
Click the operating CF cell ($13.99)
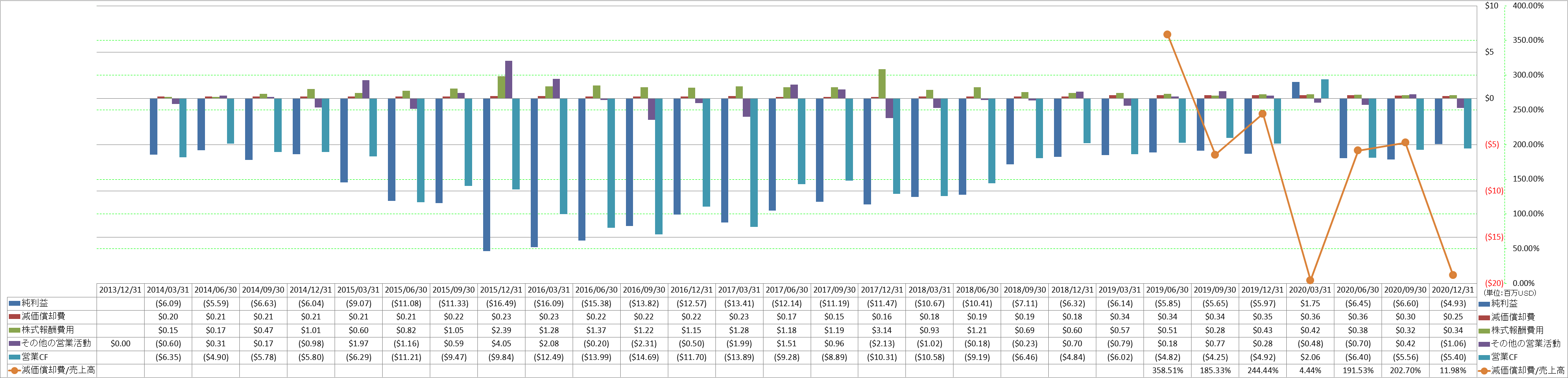(596, 357)
